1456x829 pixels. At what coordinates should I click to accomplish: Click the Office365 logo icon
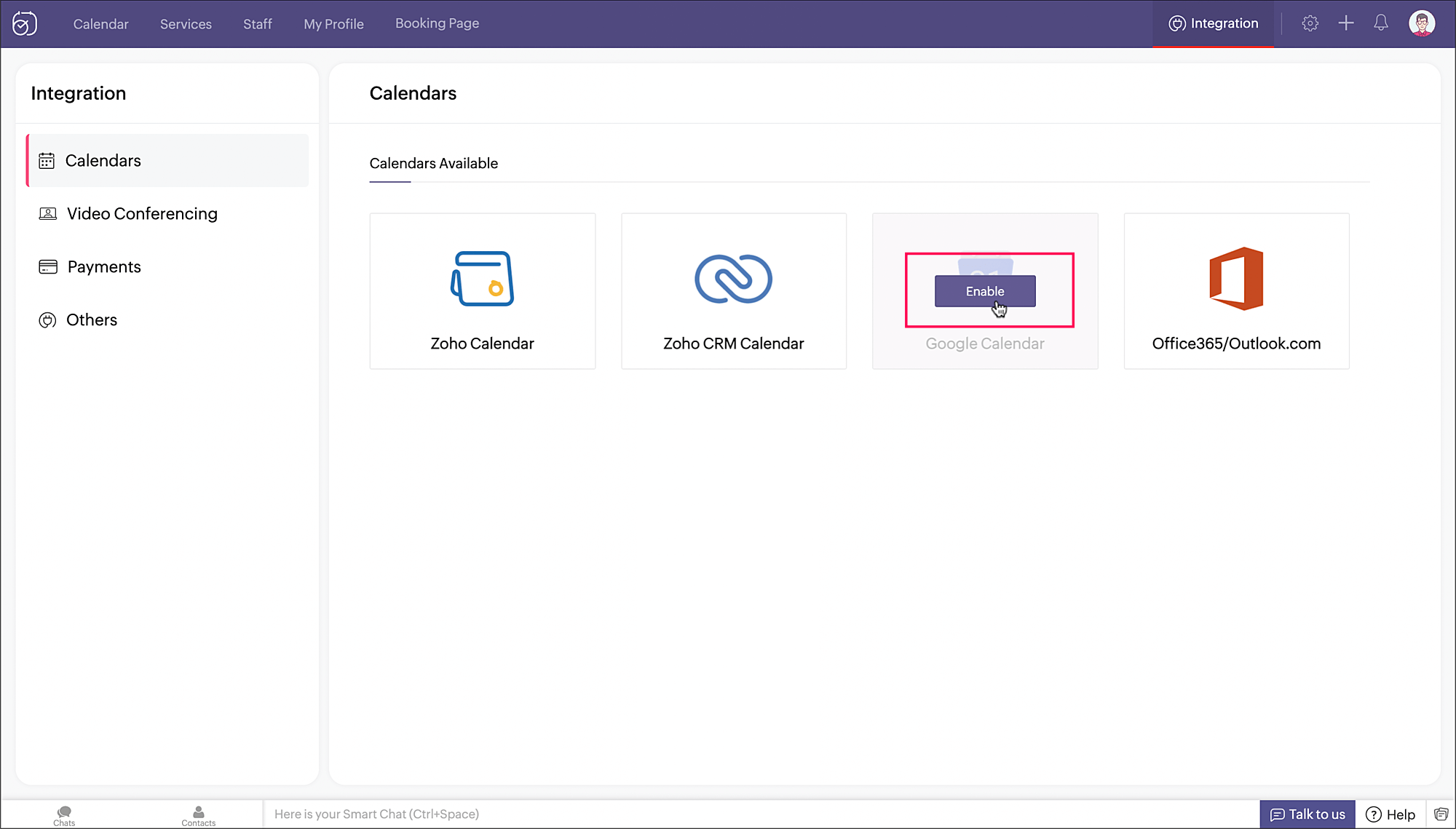coord(1236,279)
